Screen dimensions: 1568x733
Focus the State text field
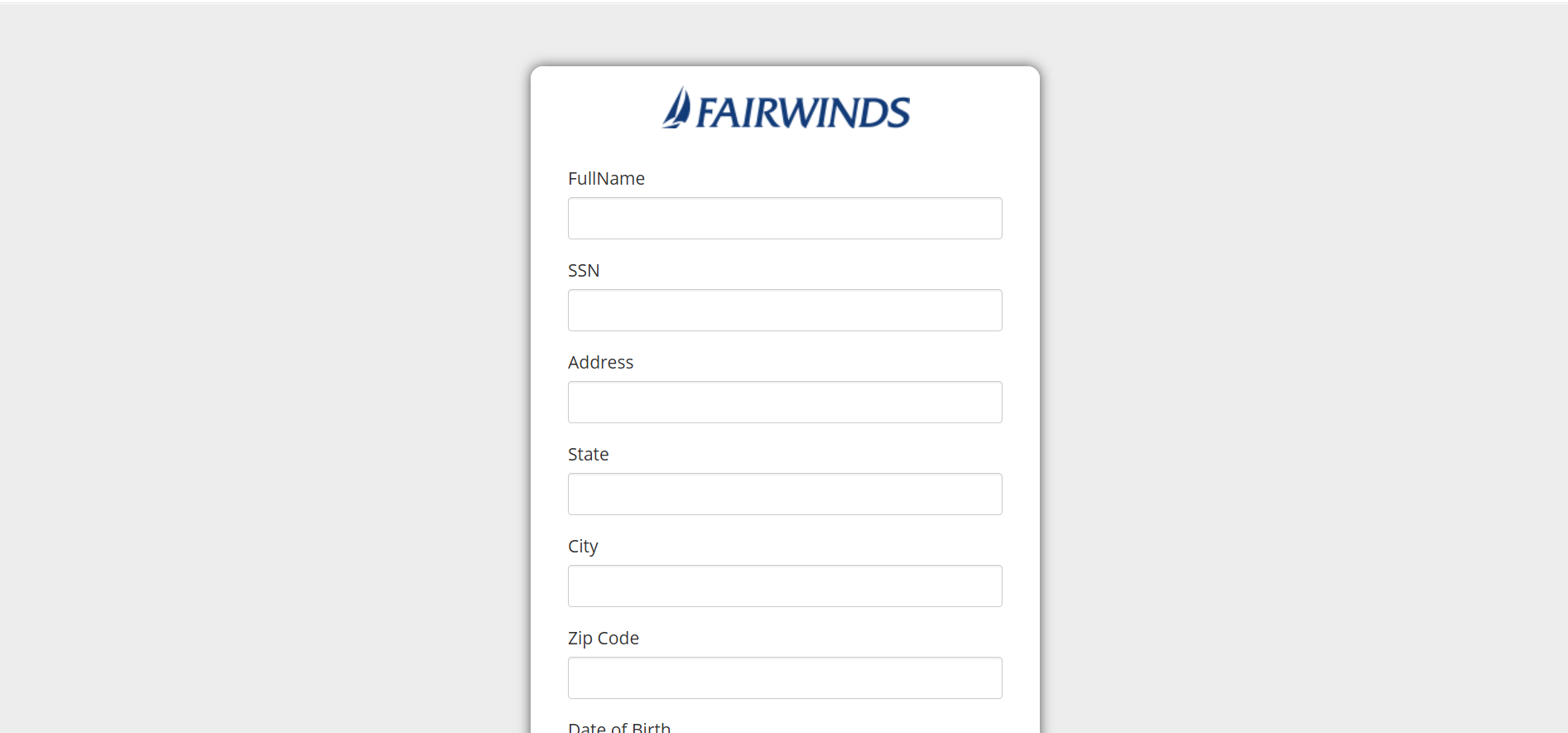(784, 494)
